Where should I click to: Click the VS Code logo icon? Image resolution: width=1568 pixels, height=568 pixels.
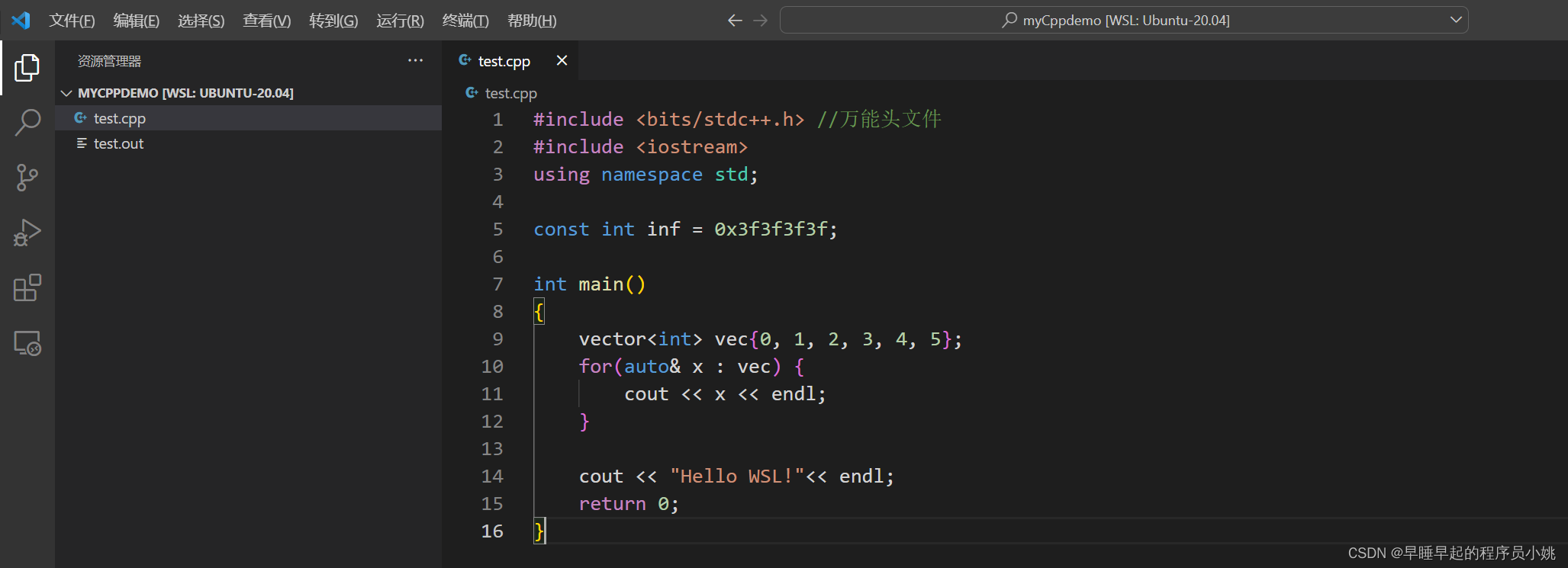21,21
